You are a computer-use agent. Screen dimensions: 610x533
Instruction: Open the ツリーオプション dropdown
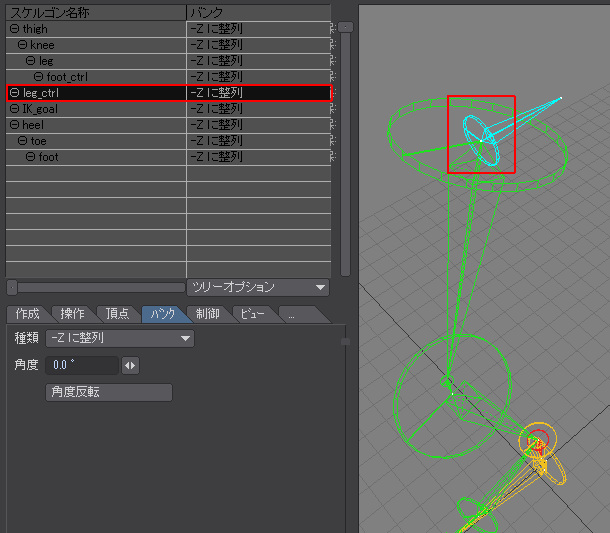point(258,288)
